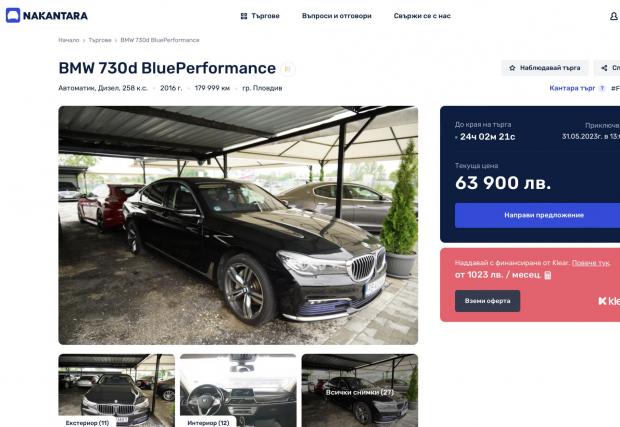Viewport: 620px width, 427px height.
Task: Open the Nakantara logo homepage
Action: tap(47, 16)
